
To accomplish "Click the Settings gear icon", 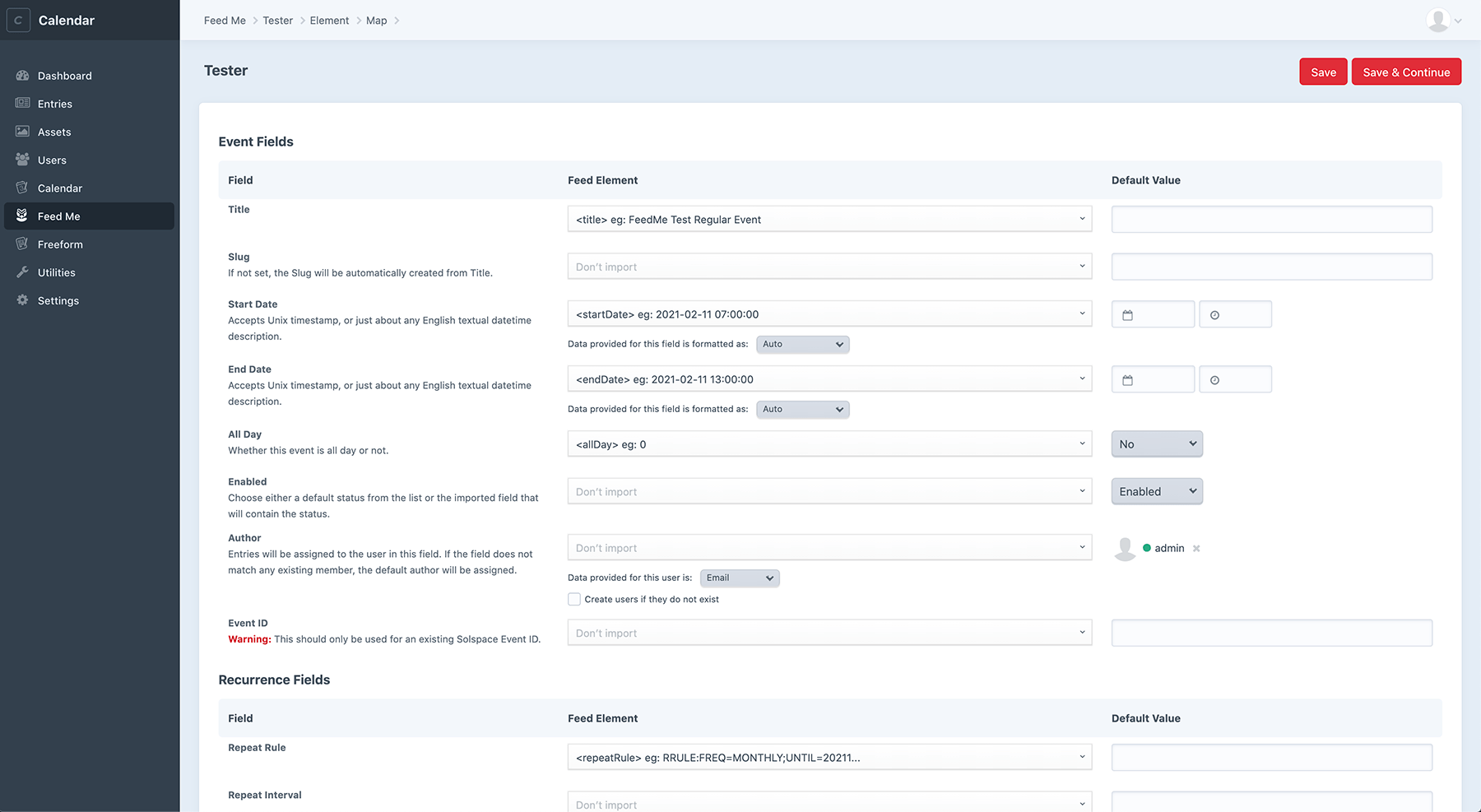I will tap(22, 300).
